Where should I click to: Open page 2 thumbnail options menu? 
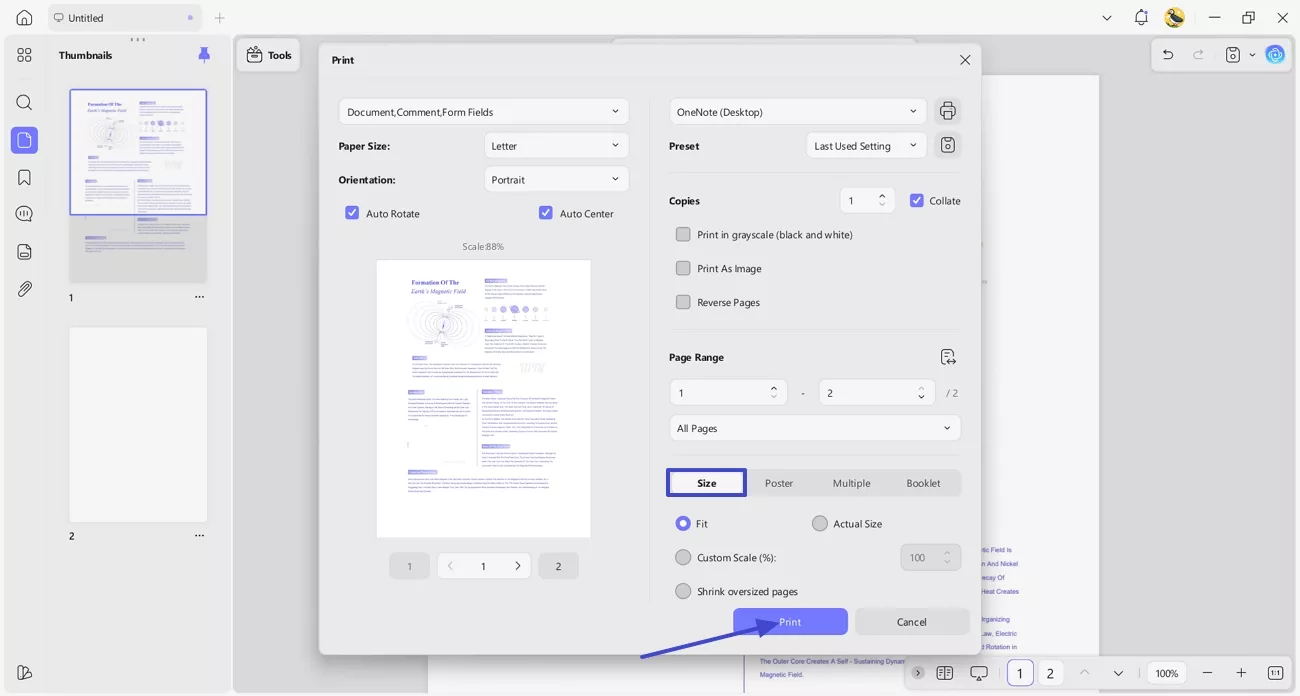(x=199, y=536)
